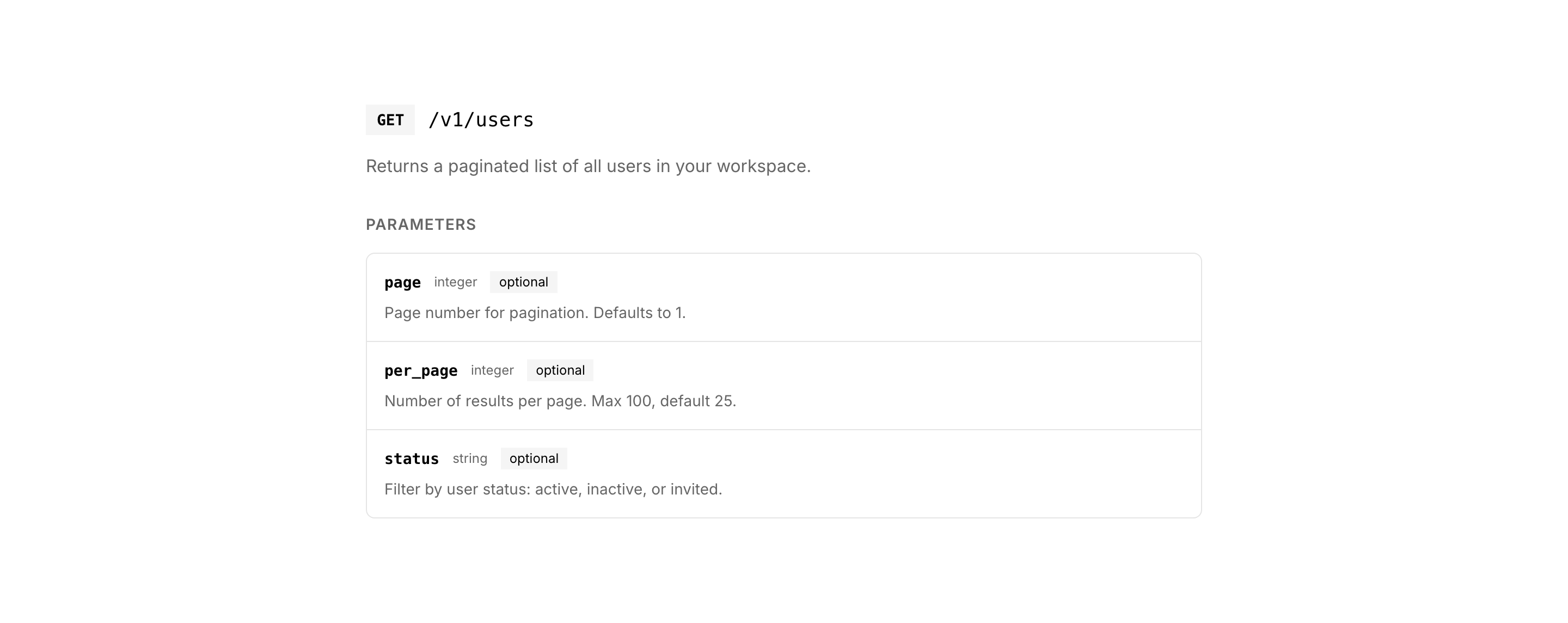Click 'active, inactive, or invited' text

point(627,490)
